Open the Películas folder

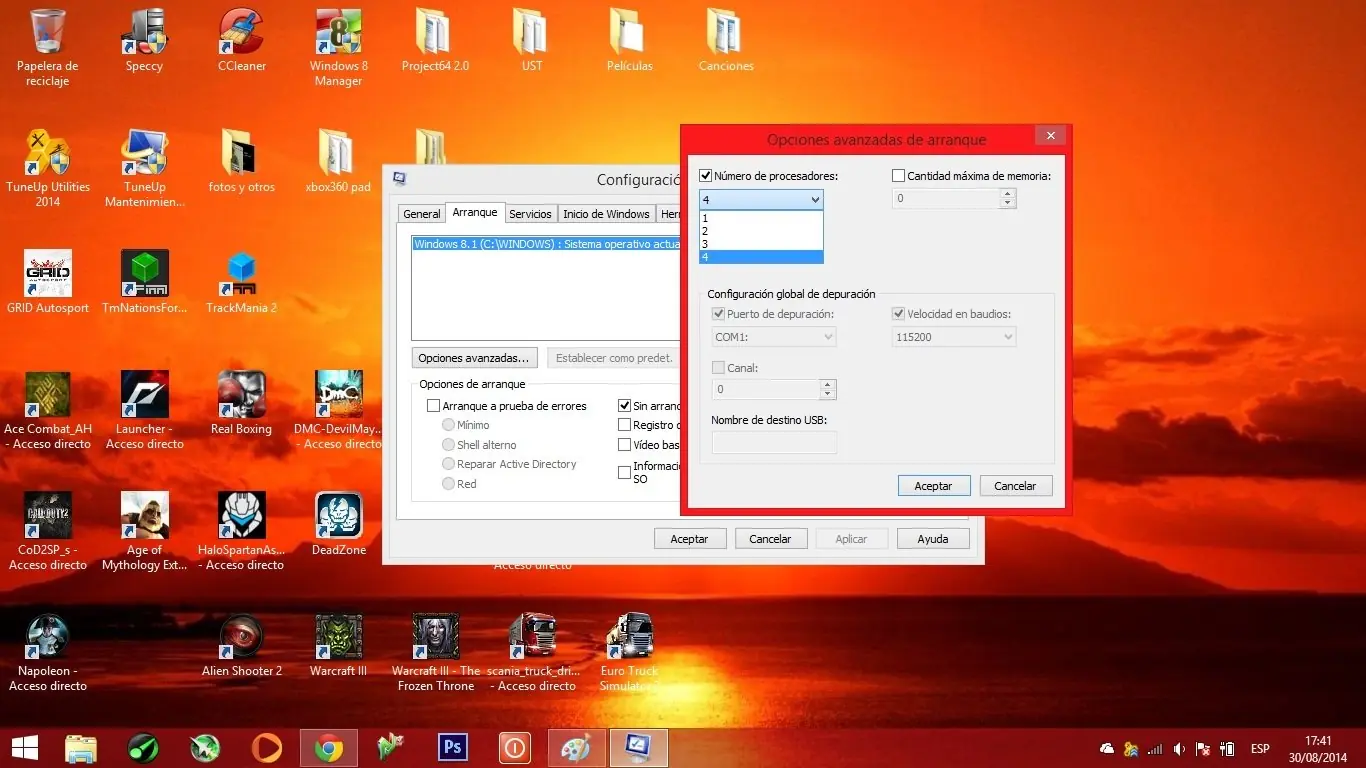click(x=629, y=40)
